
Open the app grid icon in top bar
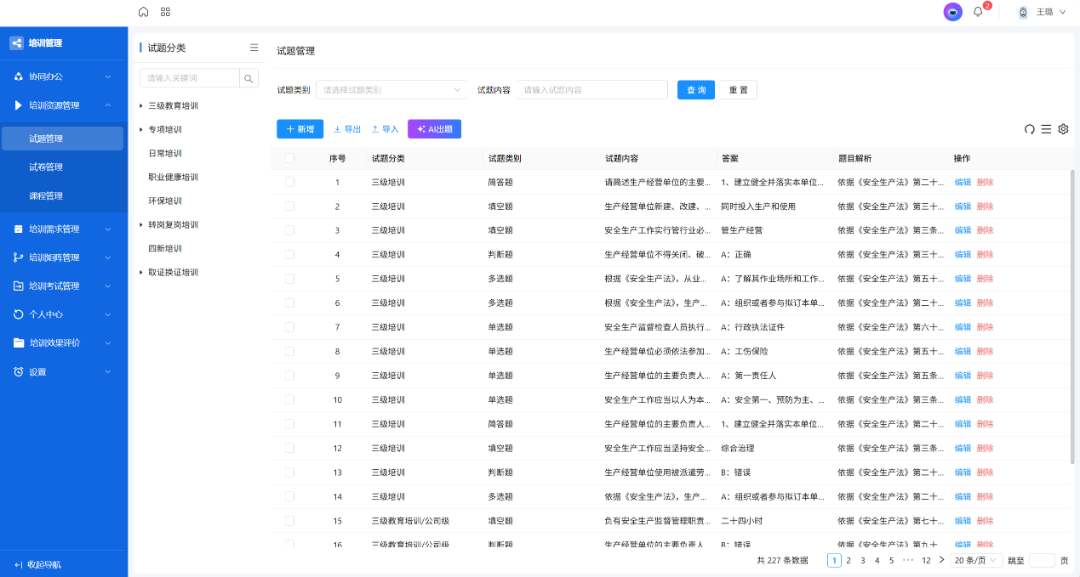pos(165,12)
